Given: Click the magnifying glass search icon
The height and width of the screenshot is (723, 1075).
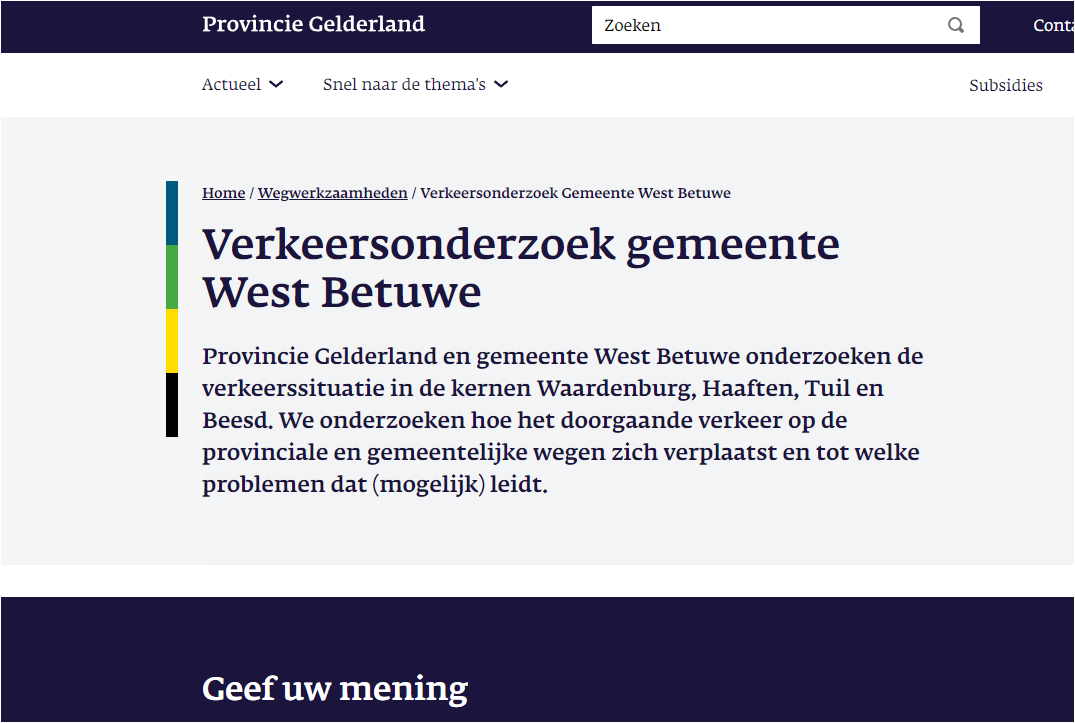Looking at the screenshot, I should coord(956,25).
